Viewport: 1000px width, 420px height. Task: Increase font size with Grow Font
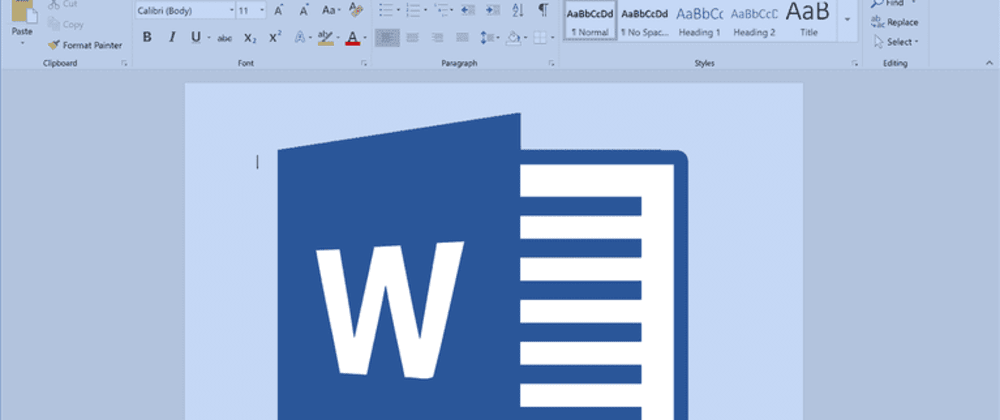[279, 10]
